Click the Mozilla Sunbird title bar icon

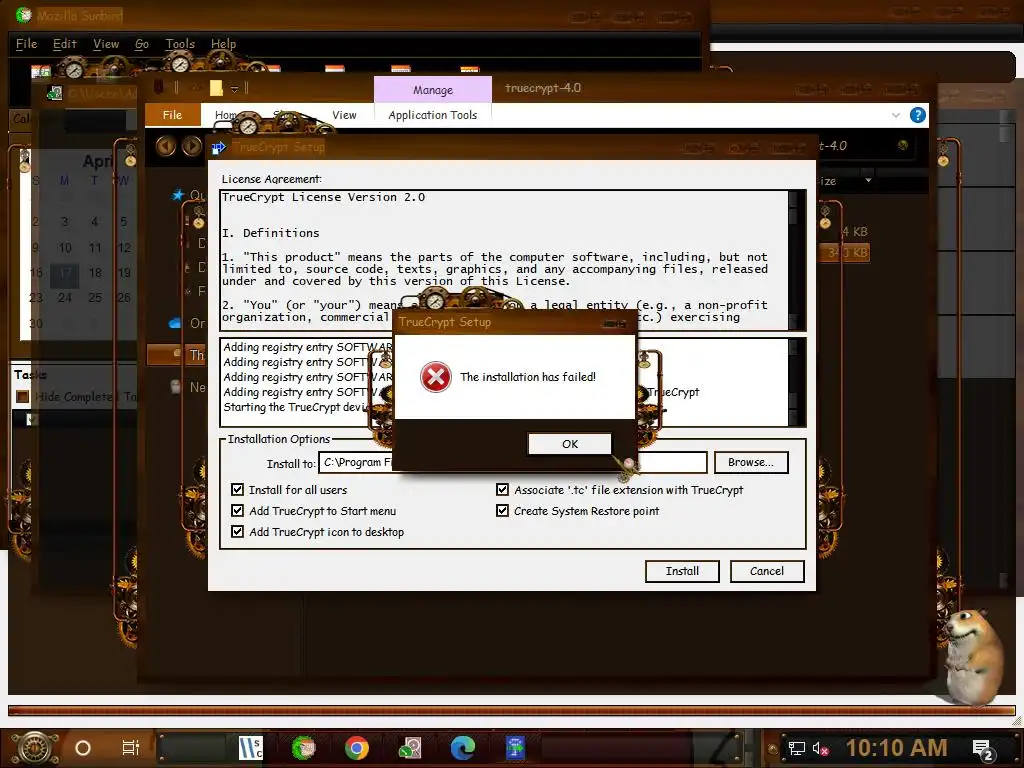tap(24, 14)
